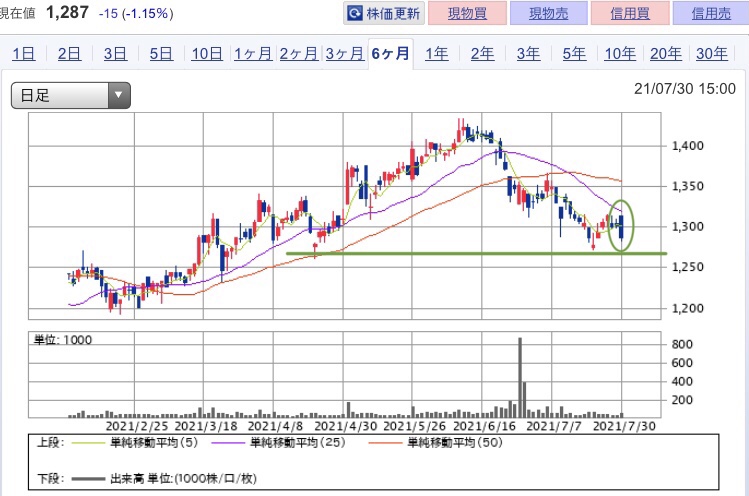Switch to the 3ヶ月 period tab
Image resolution: width=749 pixels, height=496 pixels.
click(343, 54)
